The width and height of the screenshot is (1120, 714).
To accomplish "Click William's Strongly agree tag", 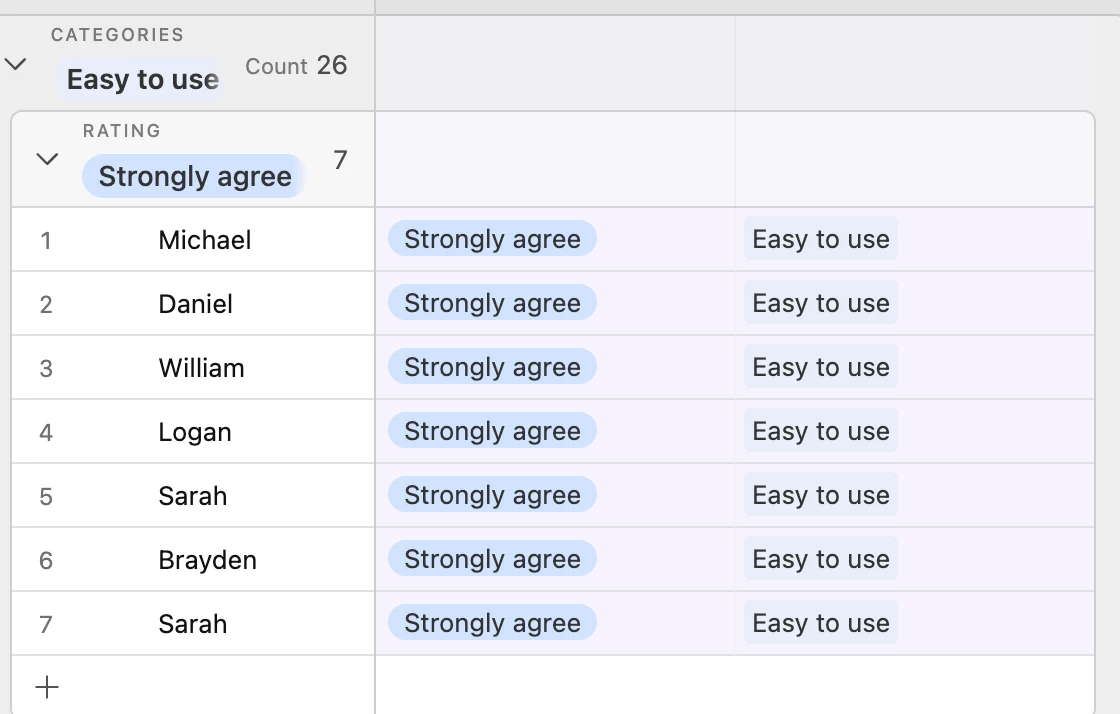I will click(492, 367).
